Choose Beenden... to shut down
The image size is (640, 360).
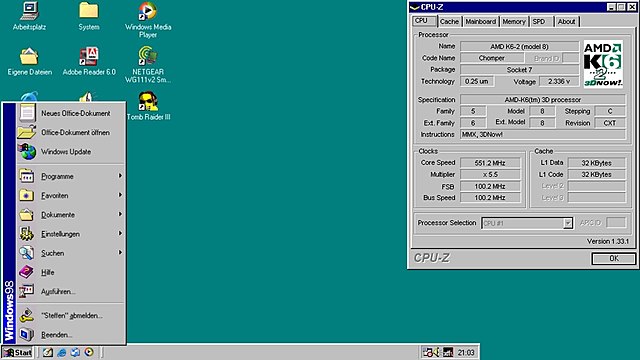coord(71,334)
